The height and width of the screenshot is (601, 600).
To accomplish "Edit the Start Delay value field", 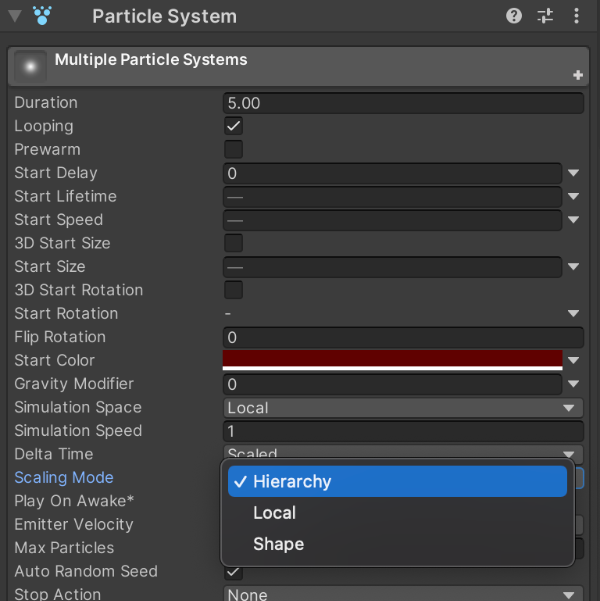I will point(393,173).
